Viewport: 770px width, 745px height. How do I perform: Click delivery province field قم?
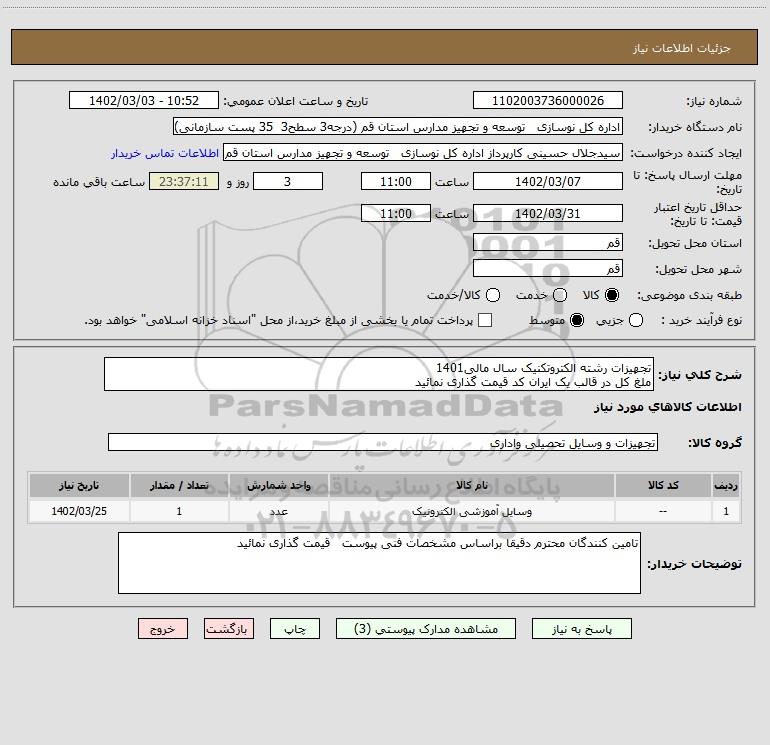point(548,242)
